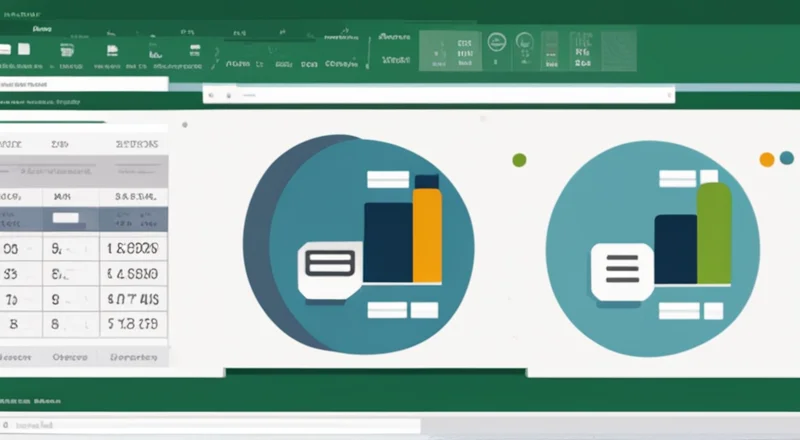Click hamburger list icon on green bar chart
This screenshot has width=800, height=440.
(620, 270)
